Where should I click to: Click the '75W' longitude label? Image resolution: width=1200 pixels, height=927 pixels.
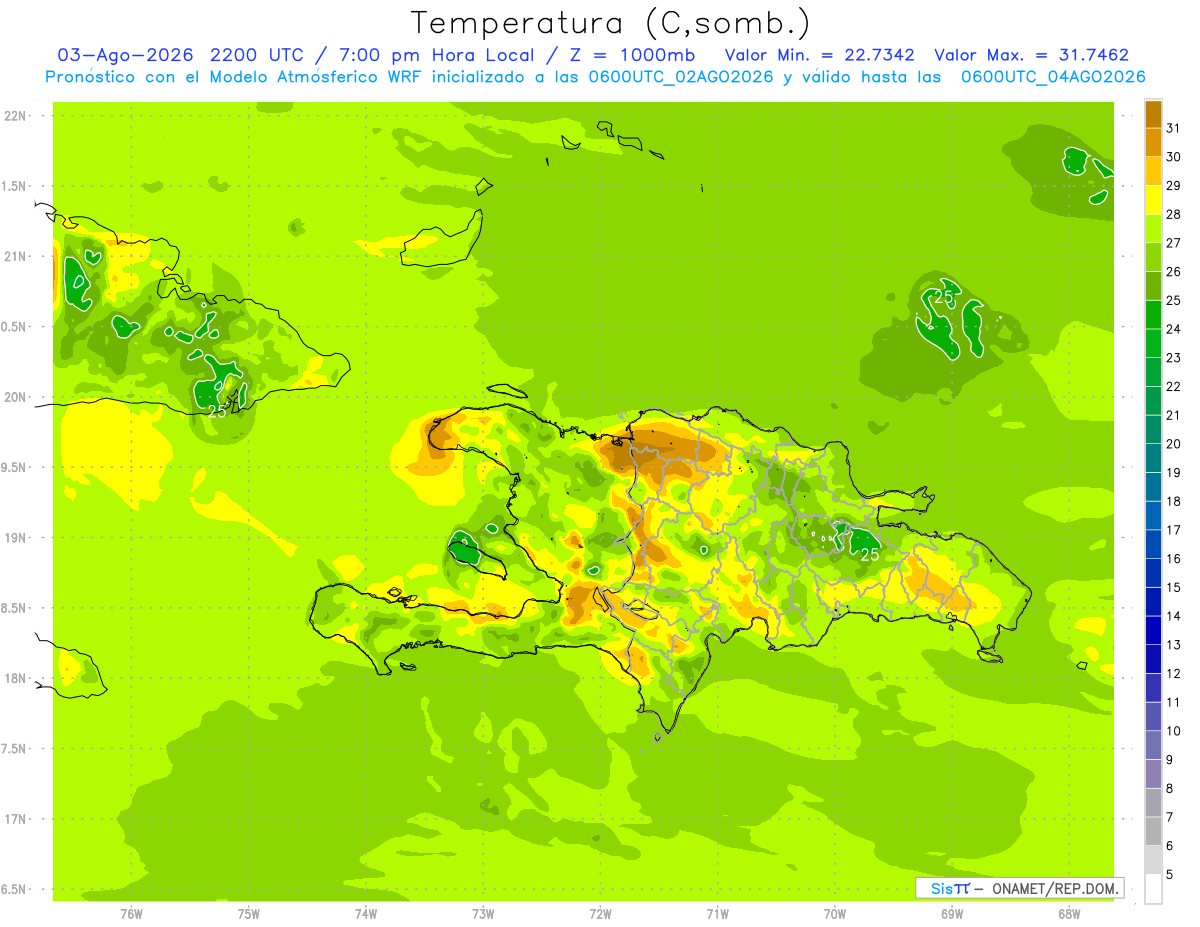[248, 913]
